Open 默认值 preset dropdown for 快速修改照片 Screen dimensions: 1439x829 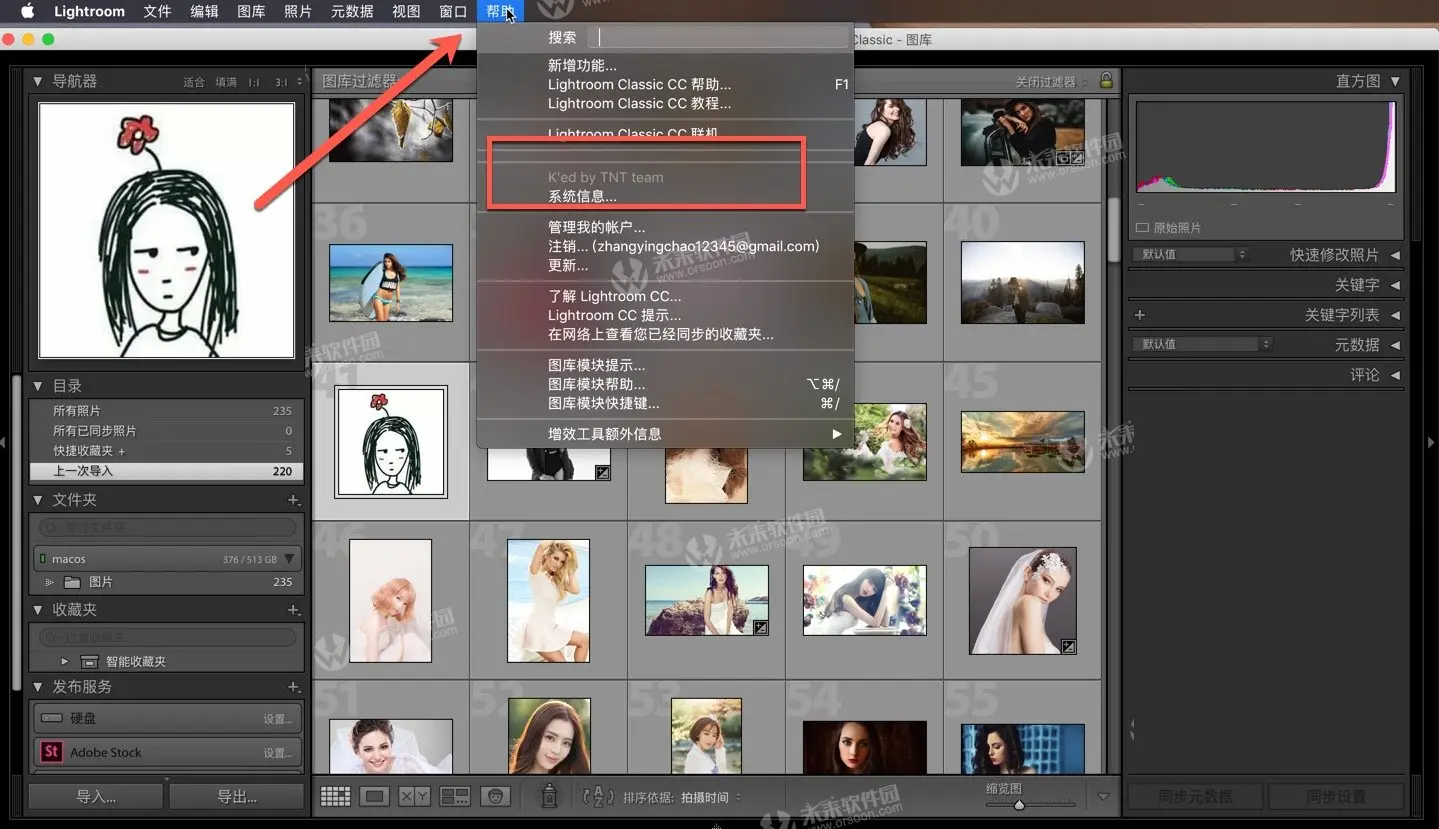tap(1190, 254)
